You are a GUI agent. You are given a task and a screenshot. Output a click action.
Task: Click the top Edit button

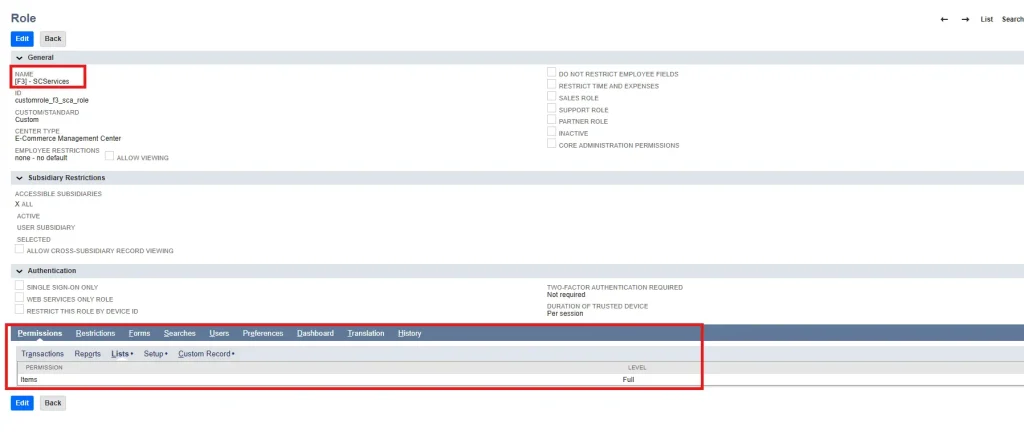pos(22,39)
